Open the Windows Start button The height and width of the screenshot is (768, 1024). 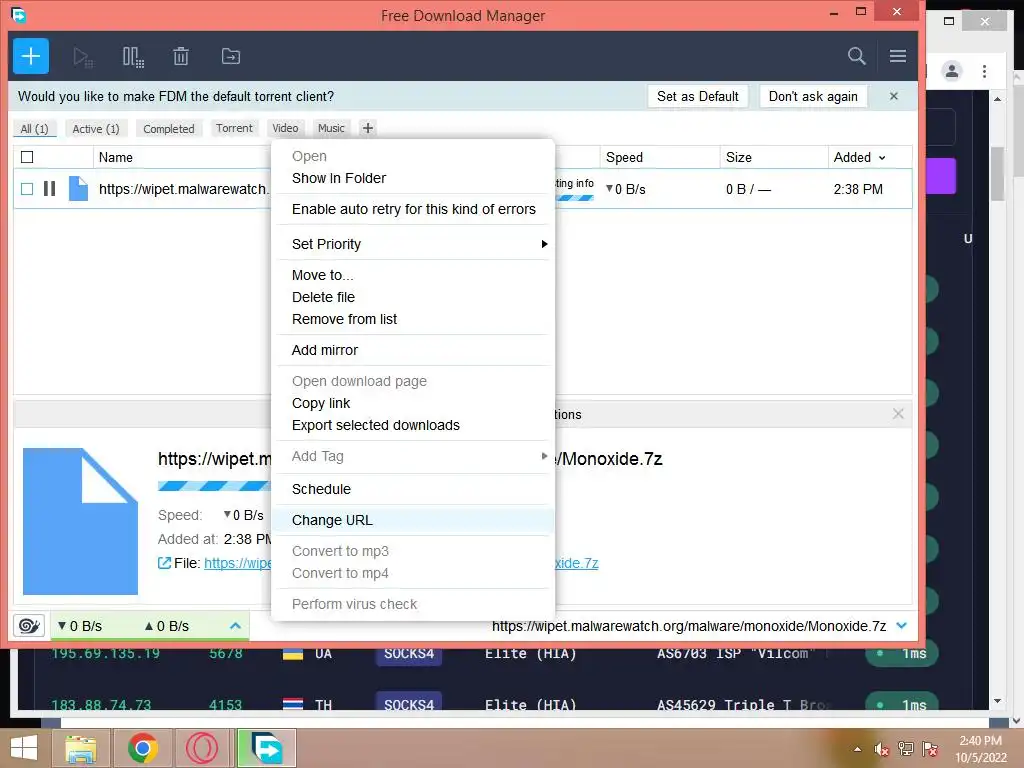(24, 748)
